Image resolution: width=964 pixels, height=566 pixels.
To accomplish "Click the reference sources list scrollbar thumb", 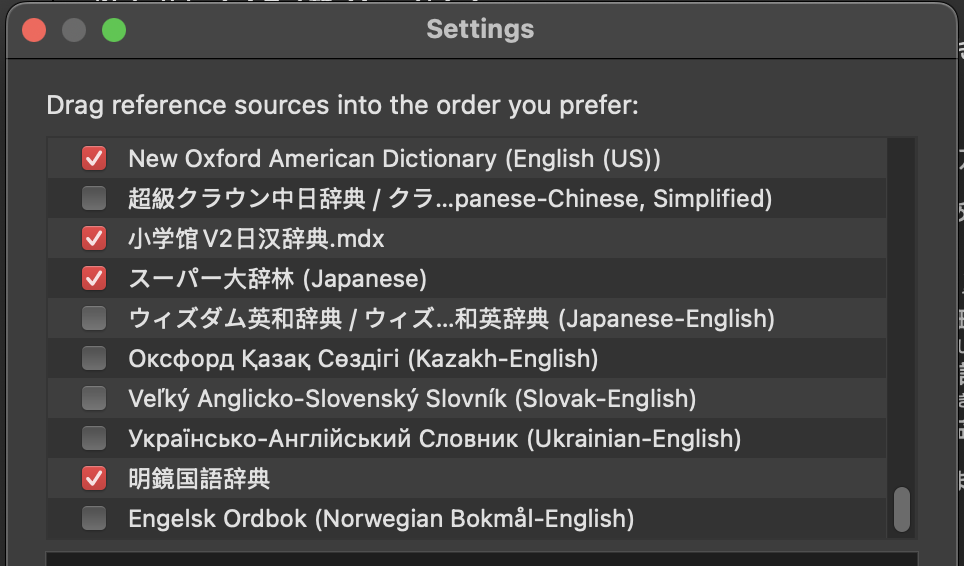I will tap(902, 509).
